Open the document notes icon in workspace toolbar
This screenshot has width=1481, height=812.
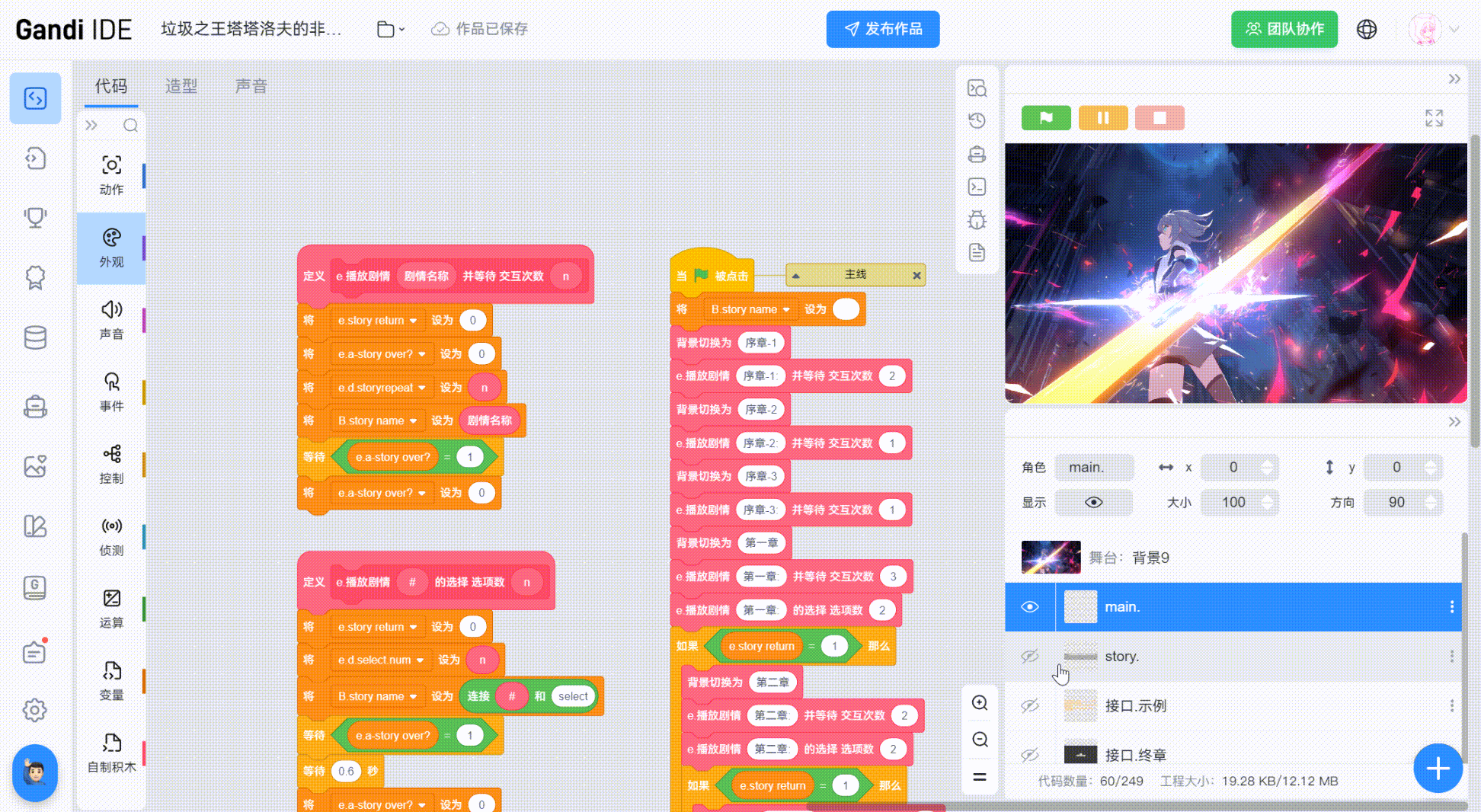pyautogui.click(x=977, y=253)
